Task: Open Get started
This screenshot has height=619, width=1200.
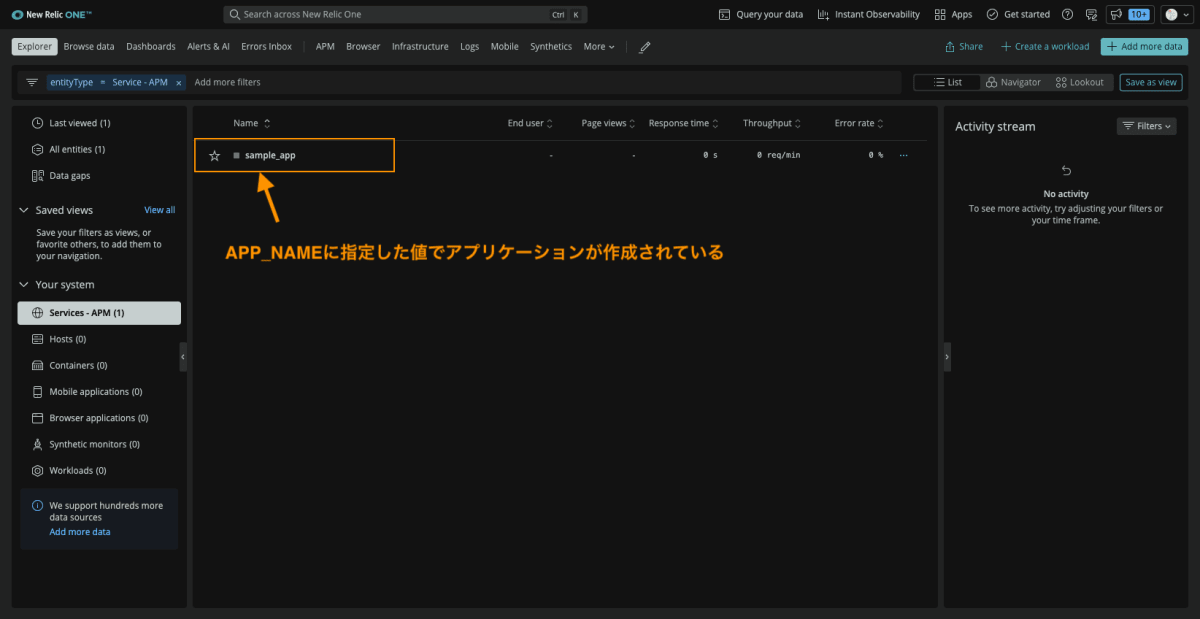Action: (1018, 15)
